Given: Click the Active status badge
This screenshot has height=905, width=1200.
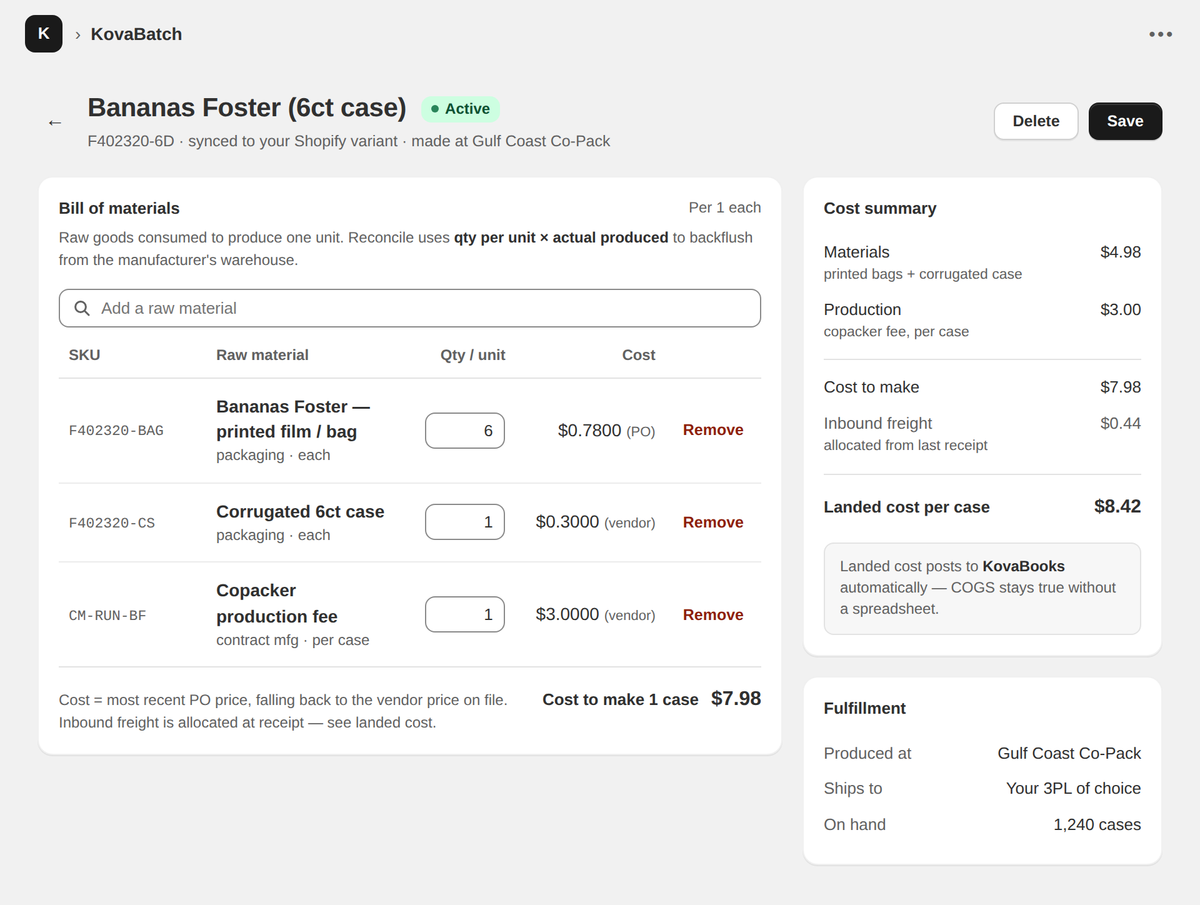Looking at the screenshot, I should (460, 109).
